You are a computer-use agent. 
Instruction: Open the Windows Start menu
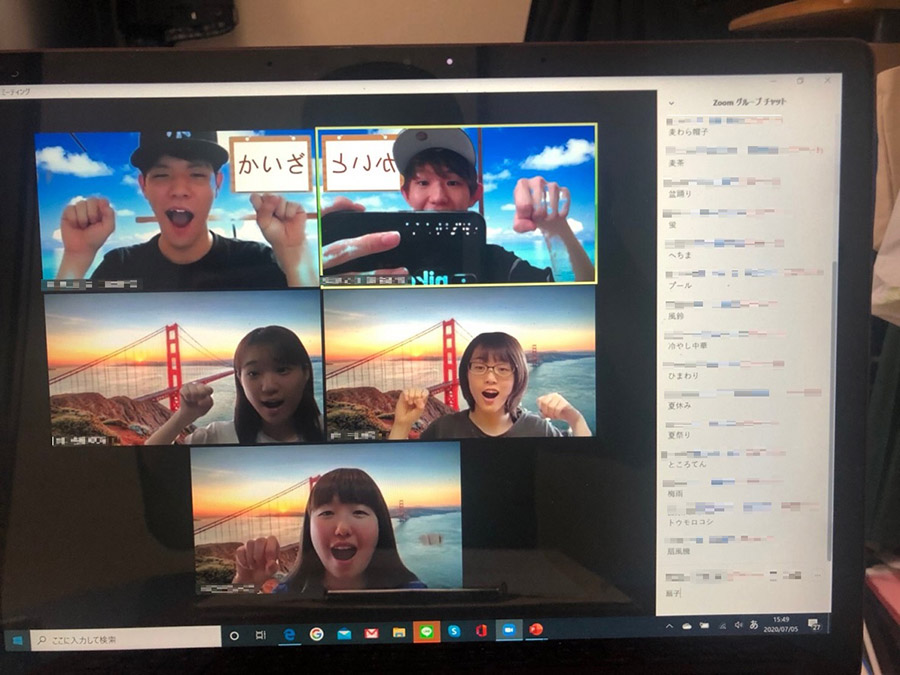[17, 638]
